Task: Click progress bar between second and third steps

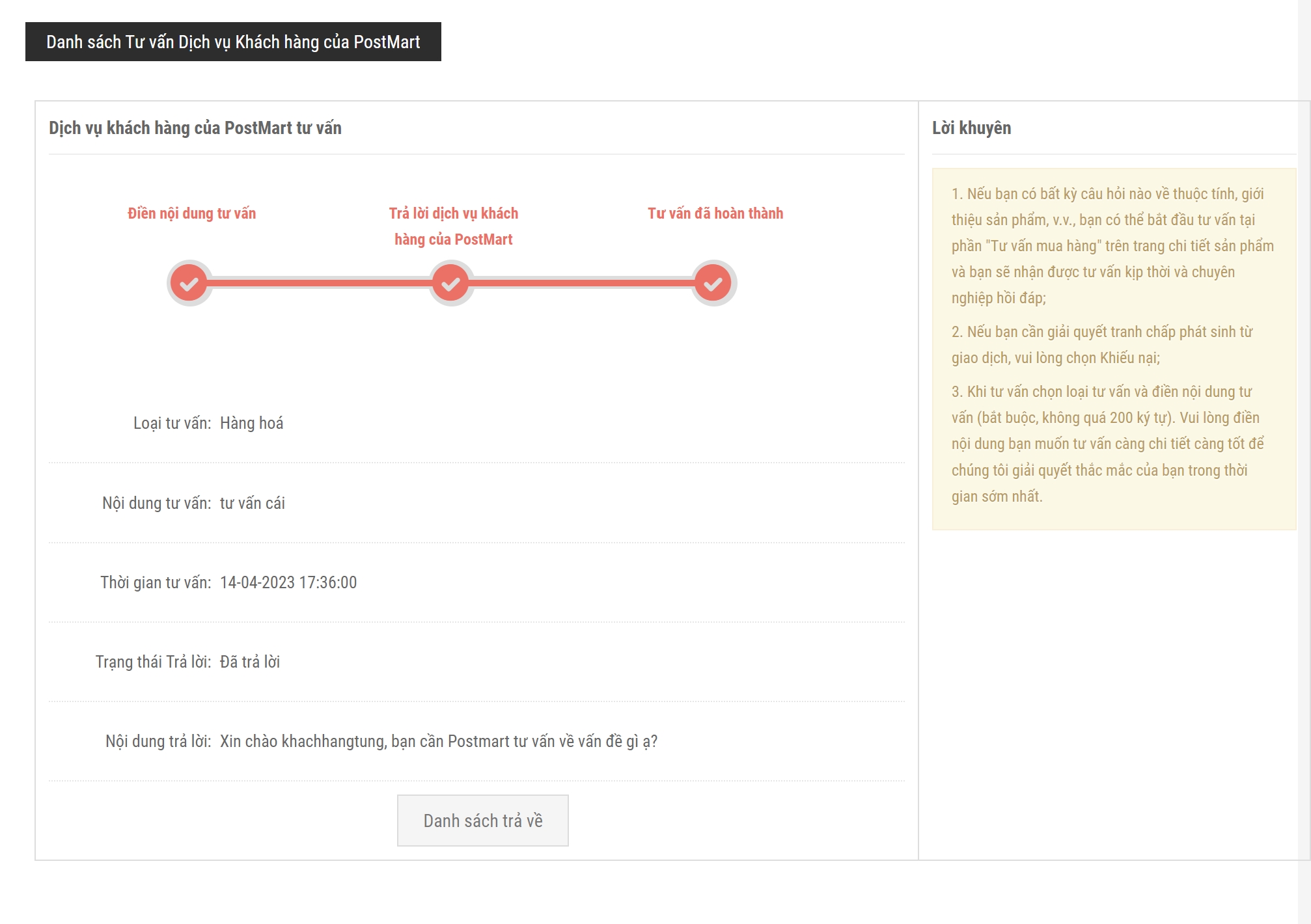Action: coord(583,282)
